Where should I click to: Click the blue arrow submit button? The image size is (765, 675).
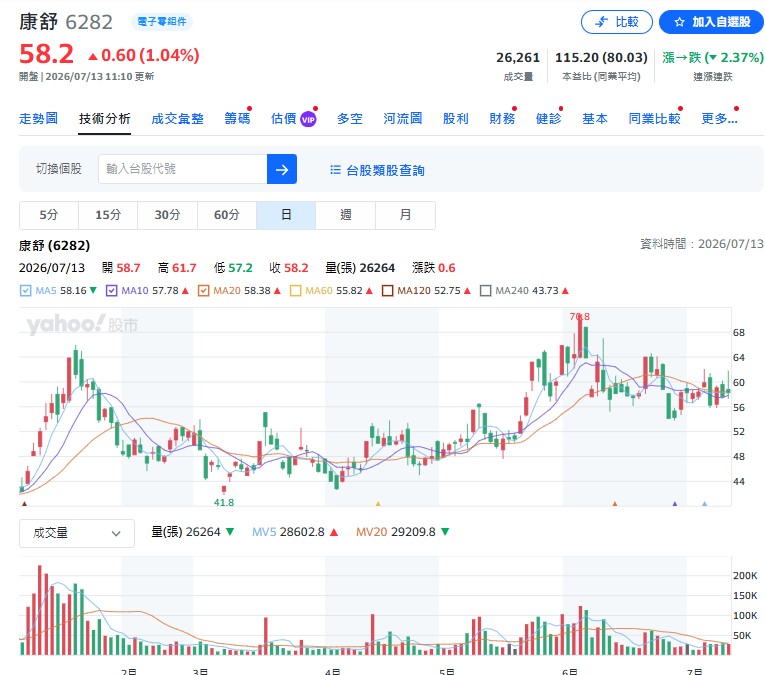pos(282,169)
